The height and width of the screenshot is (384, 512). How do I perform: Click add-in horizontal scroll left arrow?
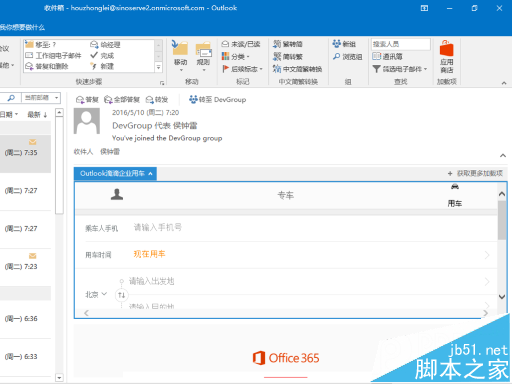pyautogui.click(x=86, y=313)
